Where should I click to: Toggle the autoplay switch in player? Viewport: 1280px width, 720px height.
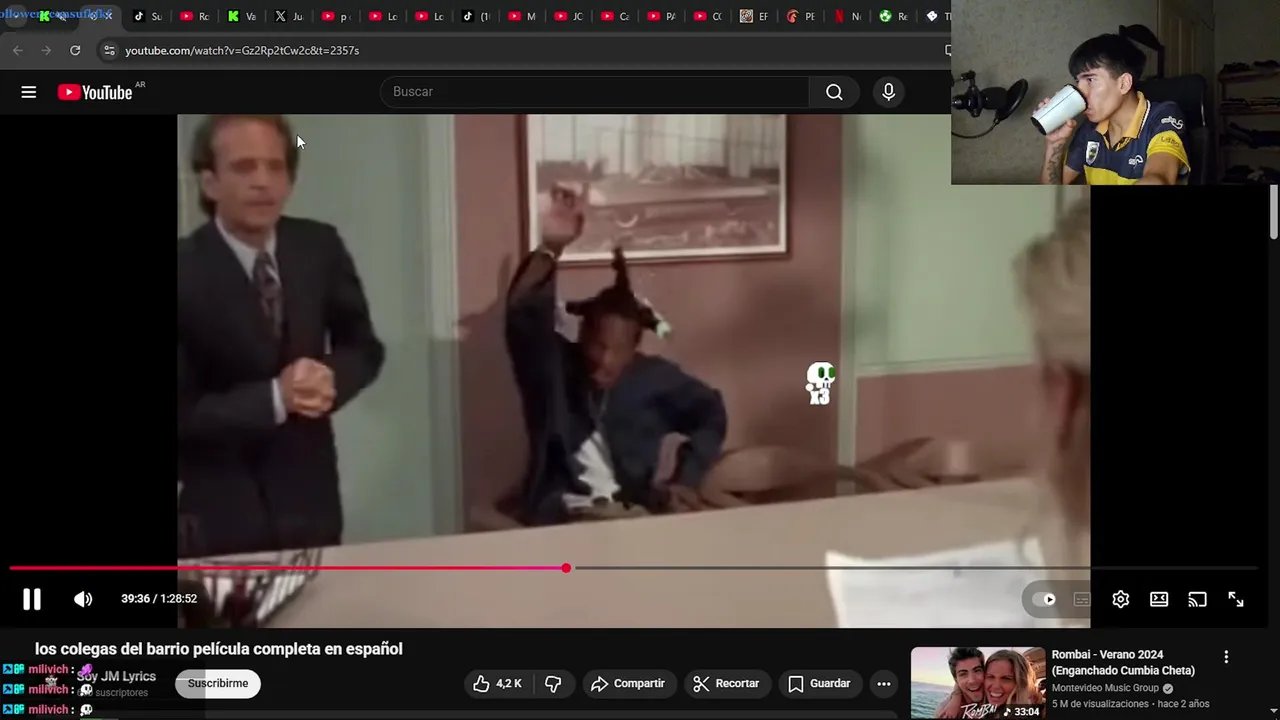[x=1043, y=599]
